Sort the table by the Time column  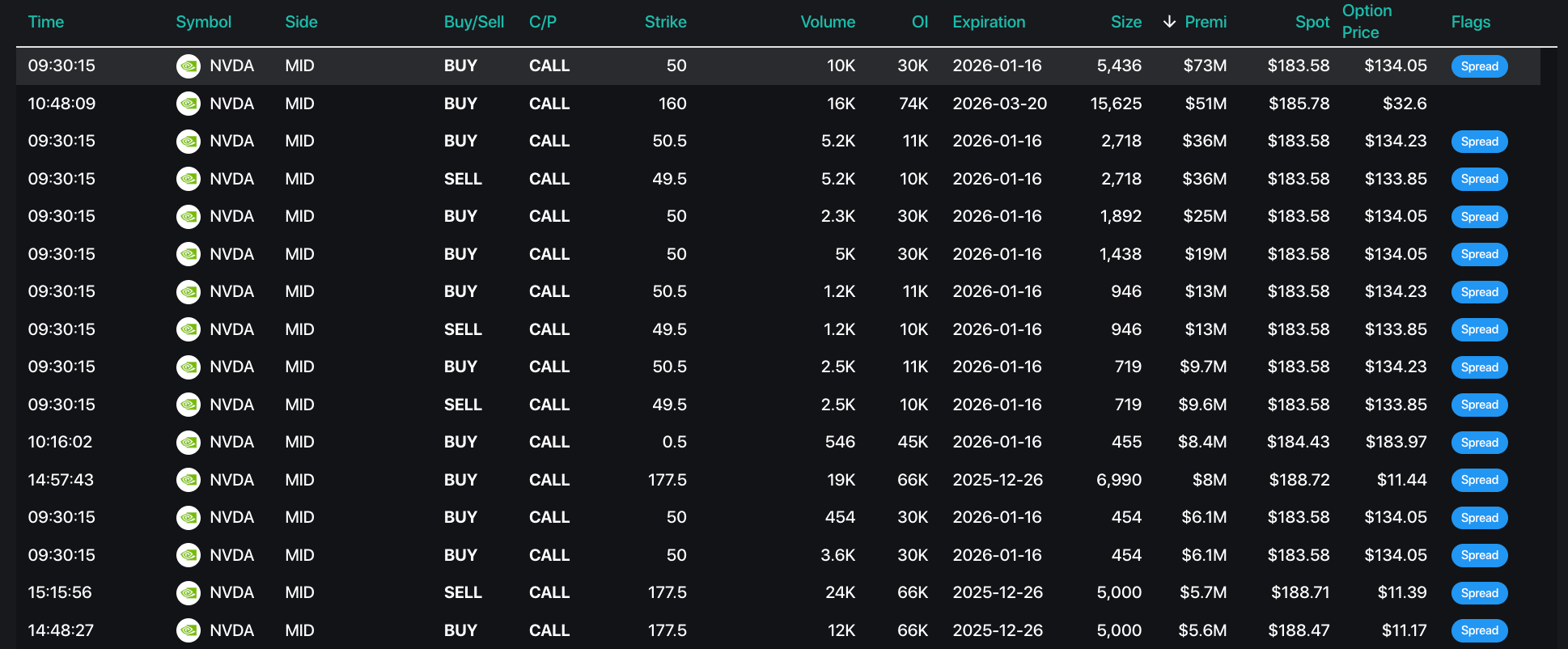[46, 22]
